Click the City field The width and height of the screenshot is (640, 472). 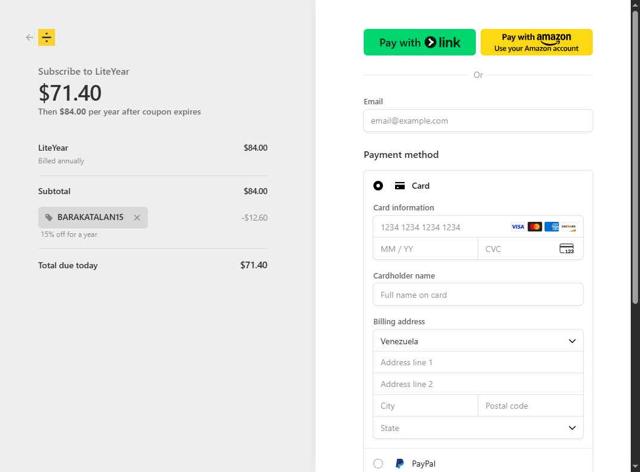pos(425,406)
